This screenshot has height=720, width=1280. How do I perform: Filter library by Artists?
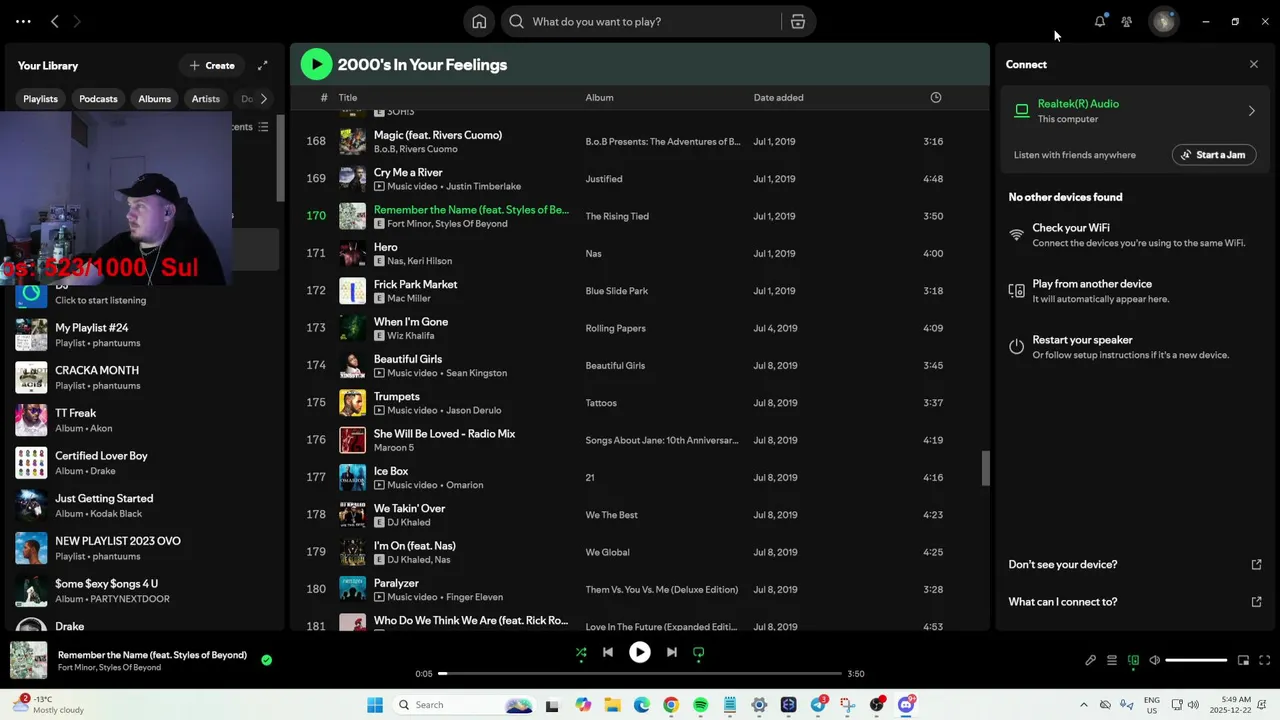206,99
